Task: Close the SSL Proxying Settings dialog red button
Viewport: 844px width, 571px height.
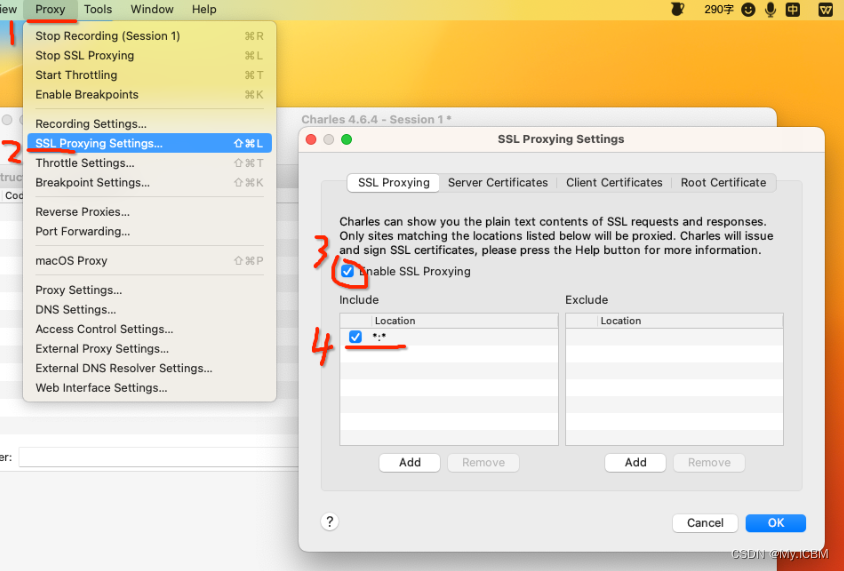Action: pos(311,139)
